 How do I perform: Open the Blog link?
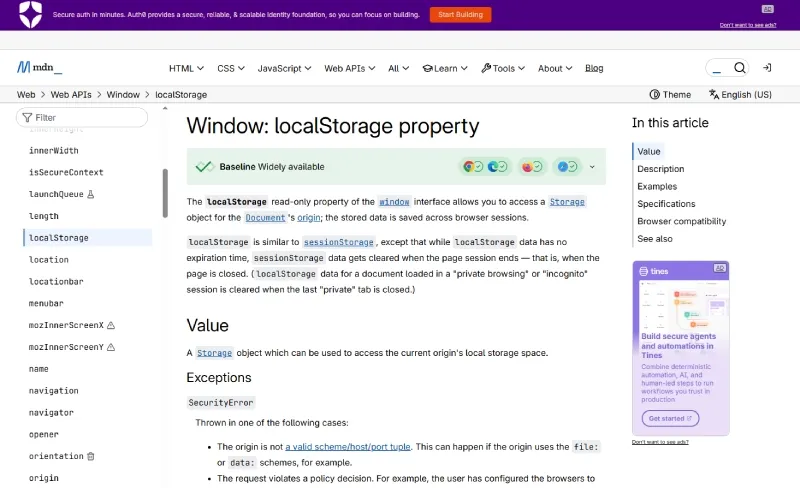(x=594, y=68)
